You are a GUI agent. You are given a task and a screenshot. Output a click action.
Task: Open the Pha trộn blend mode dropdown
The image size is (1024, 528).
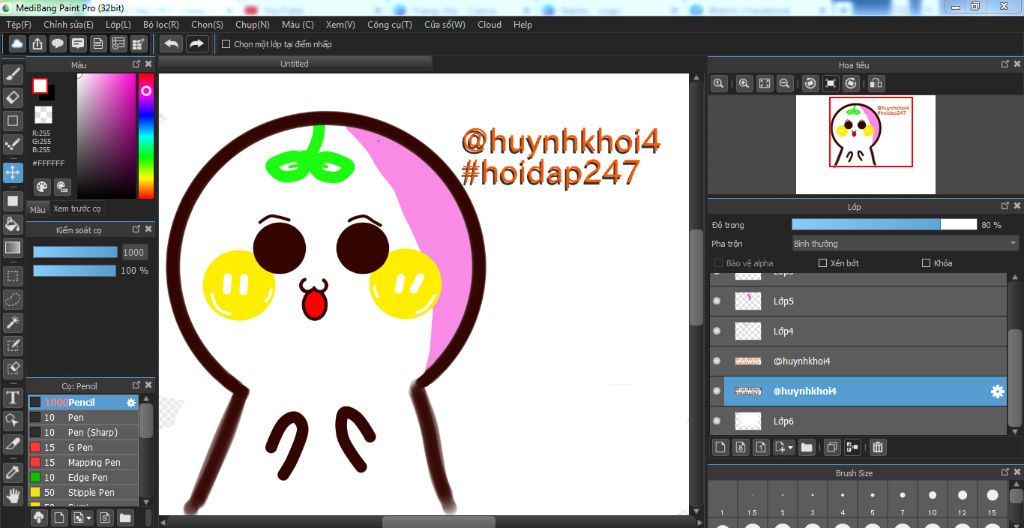click(x=904, y=244)
